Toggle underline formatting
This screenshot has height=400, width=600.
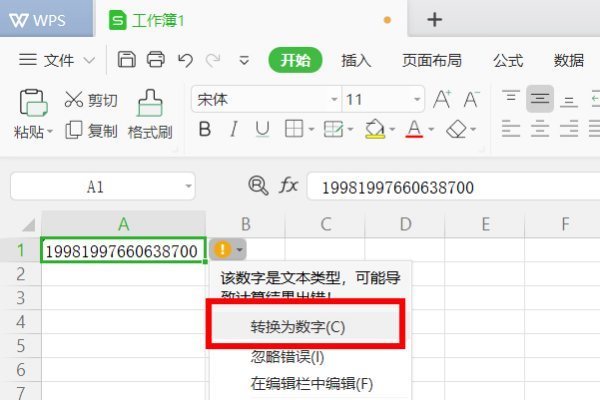(262, 129)
